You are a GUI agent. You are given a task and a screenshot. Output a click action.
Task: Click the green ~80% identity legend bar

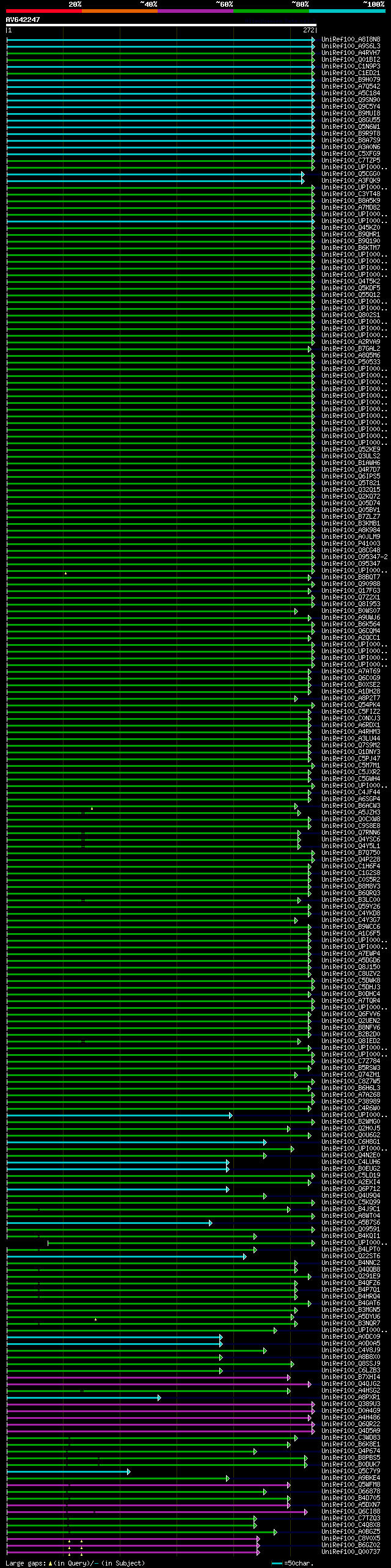(271, 11)
